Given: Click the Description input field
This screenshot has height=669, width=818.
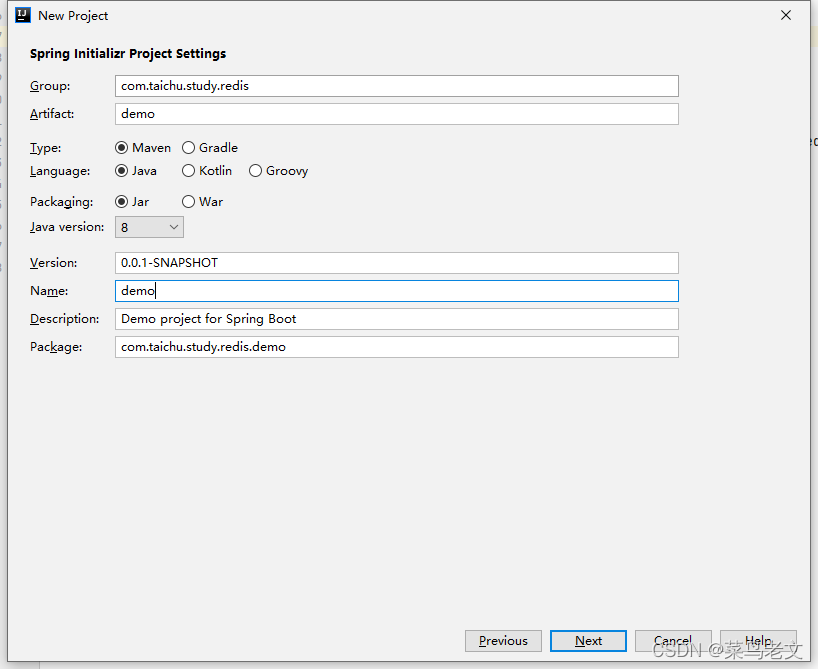Looking at the screenshot, I should coord(396,319).
